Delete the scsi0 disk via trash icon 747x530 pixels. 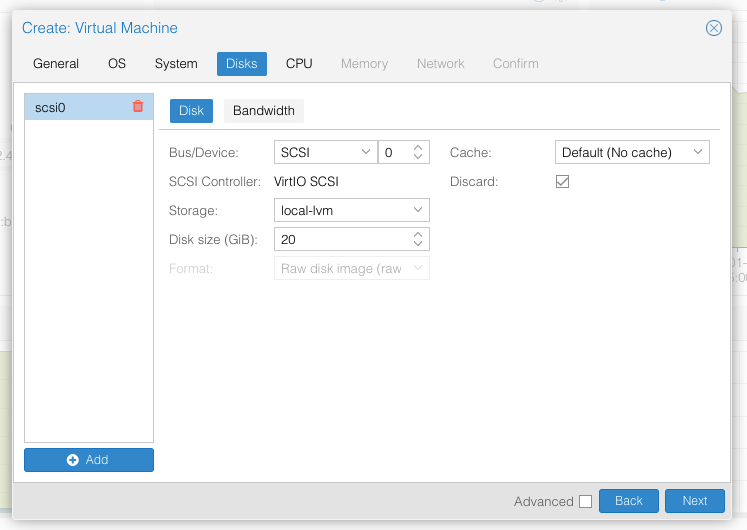click(x=138, y=107)
